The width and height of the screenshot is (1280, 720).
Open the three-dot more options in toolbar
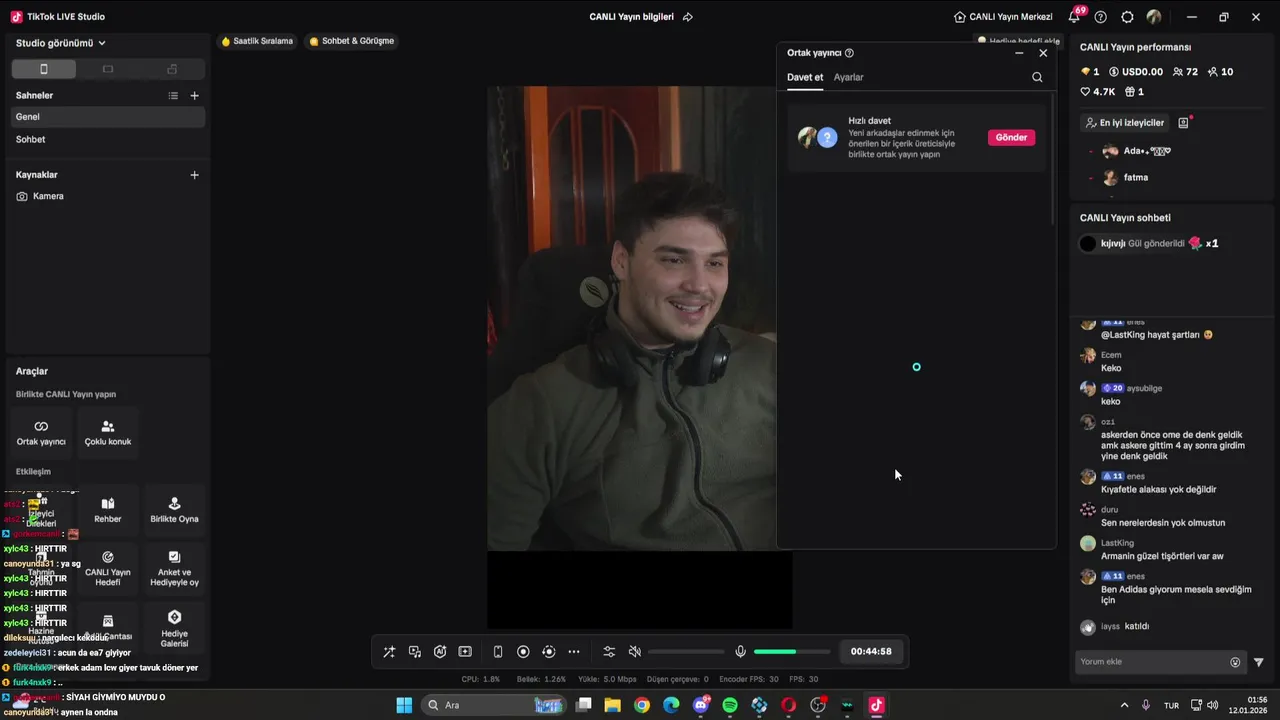click(x=574, y=652)
